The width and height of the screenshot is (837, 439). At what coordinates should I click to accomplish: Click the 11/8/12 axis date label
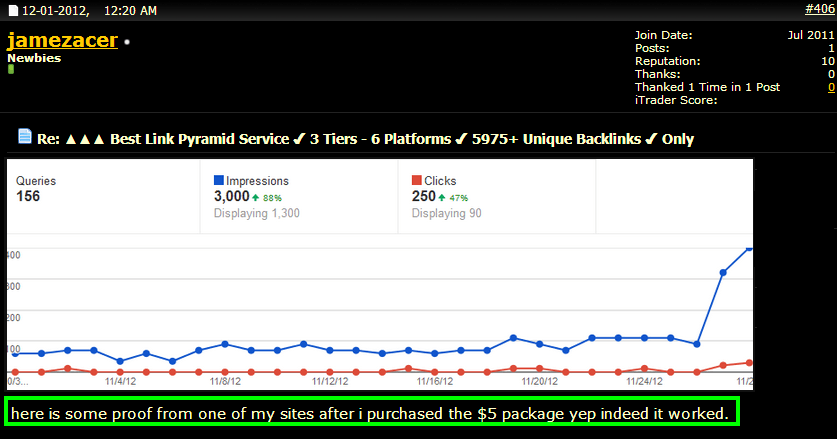pos(225,381)
